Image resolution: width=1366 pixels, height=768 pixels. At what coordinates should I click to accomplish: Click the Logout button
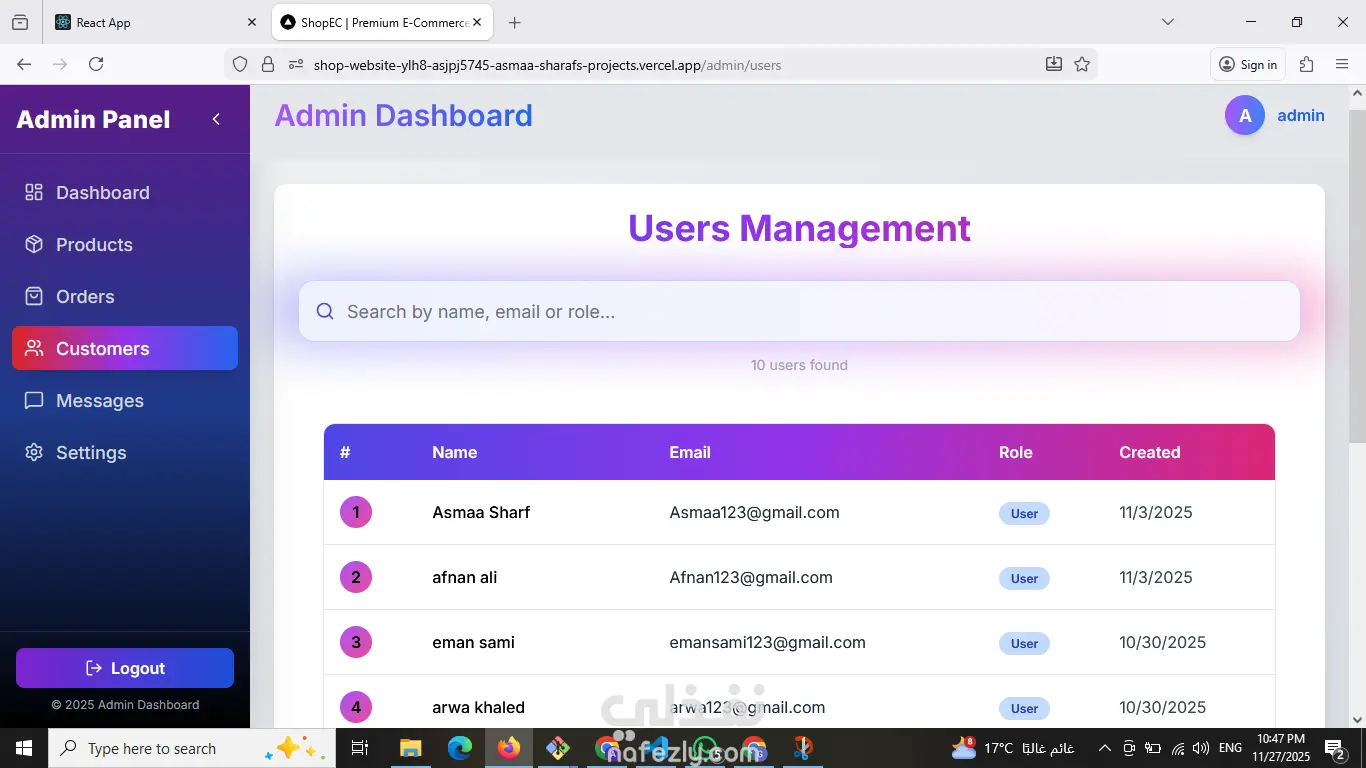(125, 668)
